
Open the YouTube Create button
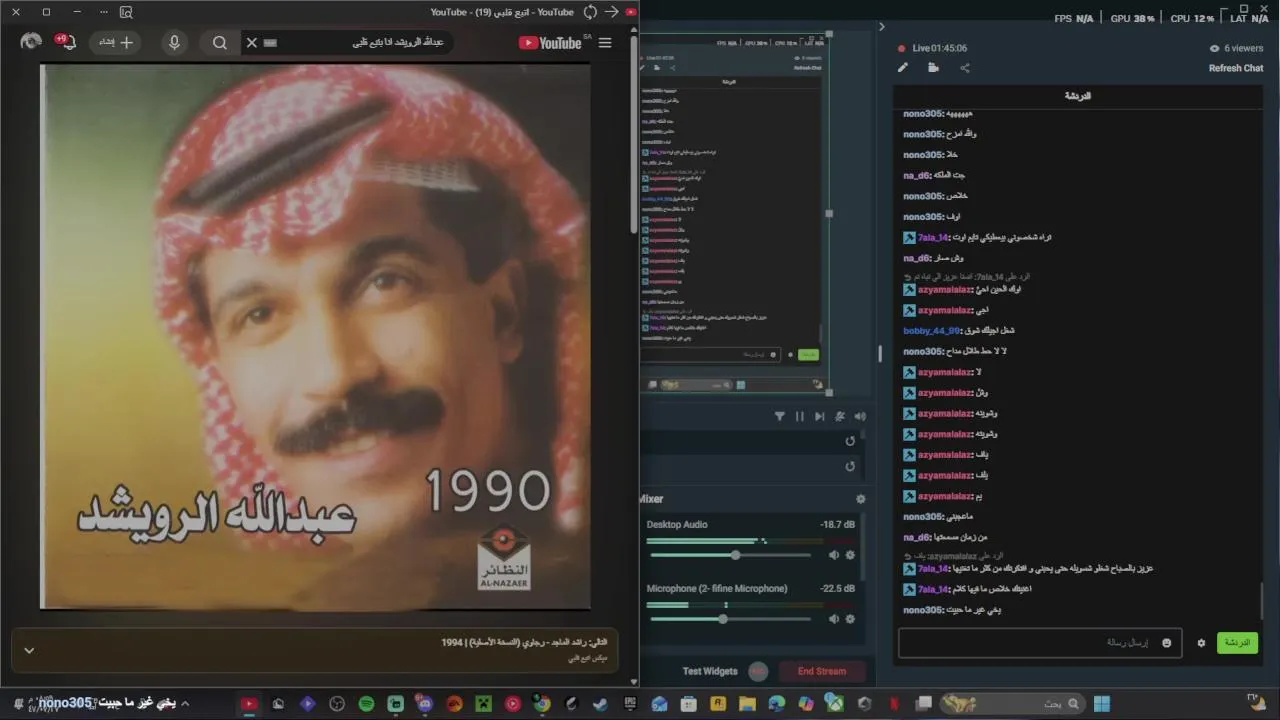tap(117, 43)
